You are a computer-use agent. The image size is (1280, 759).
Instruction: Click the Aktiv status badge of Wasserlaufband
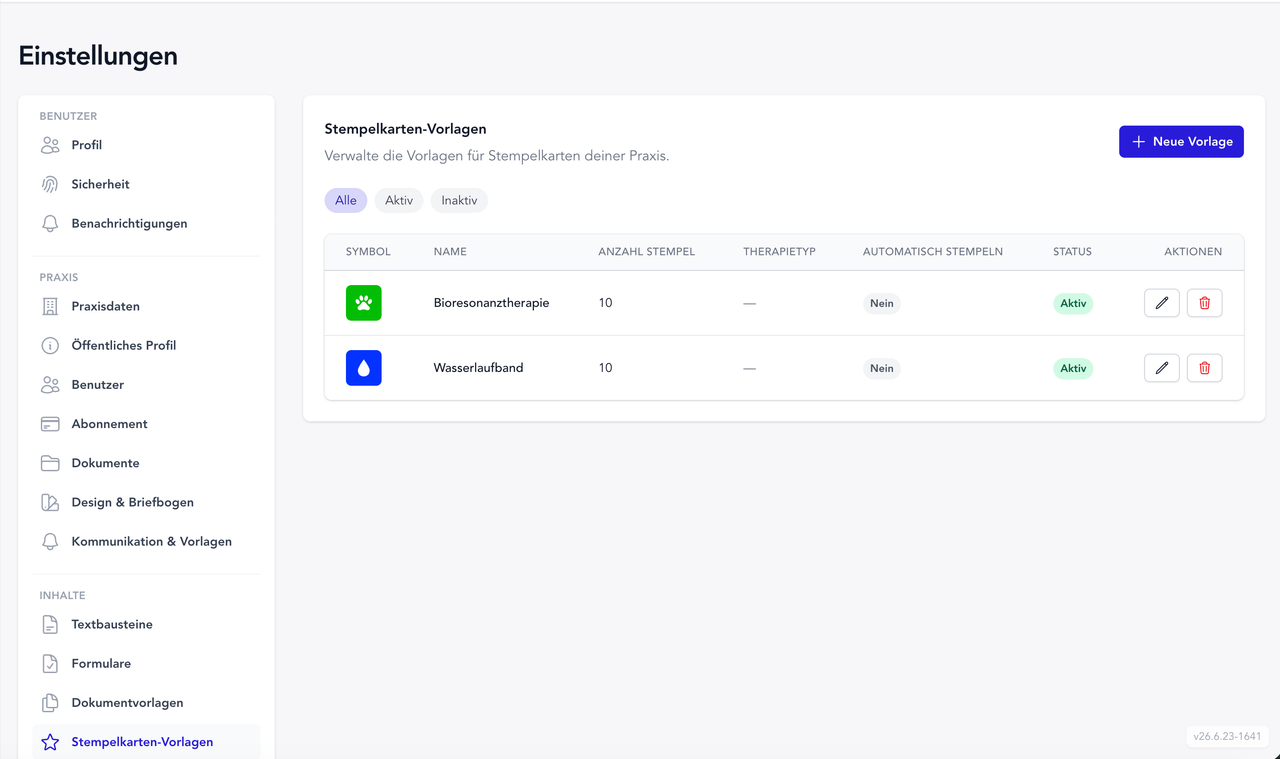coord(1073,368)
